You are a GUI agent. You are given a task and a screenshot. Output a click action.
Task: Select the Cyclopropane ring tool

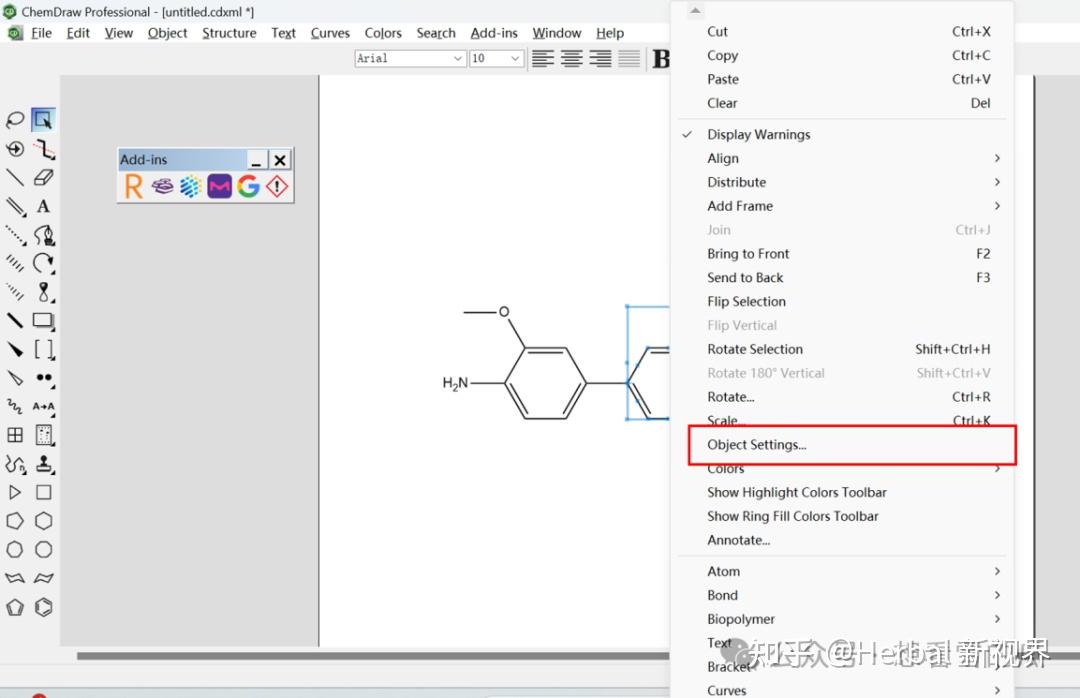(x=14, y=493)
